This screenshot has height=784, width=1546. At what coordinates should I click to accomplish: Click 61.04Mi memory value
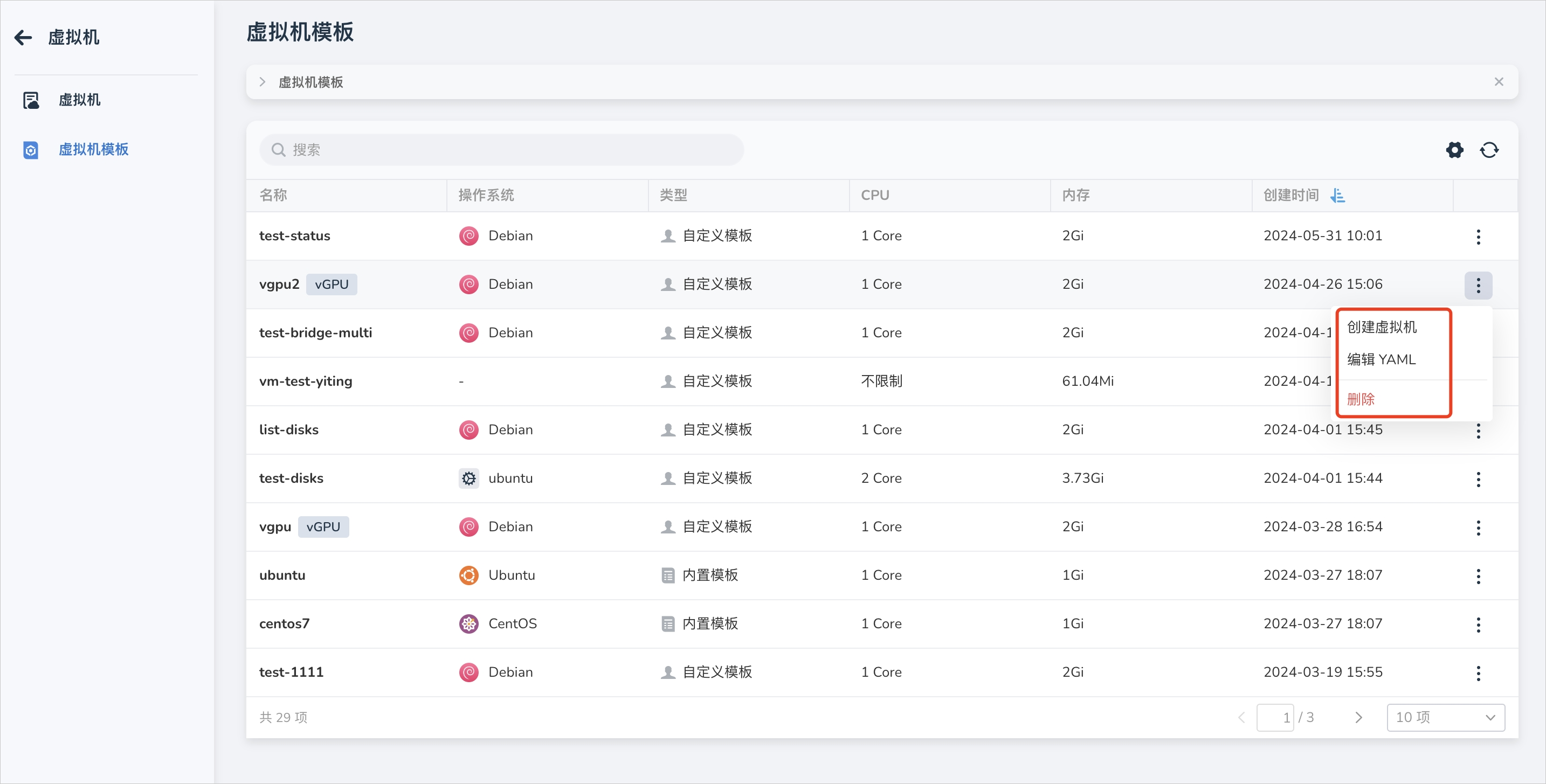(1087, 381)
